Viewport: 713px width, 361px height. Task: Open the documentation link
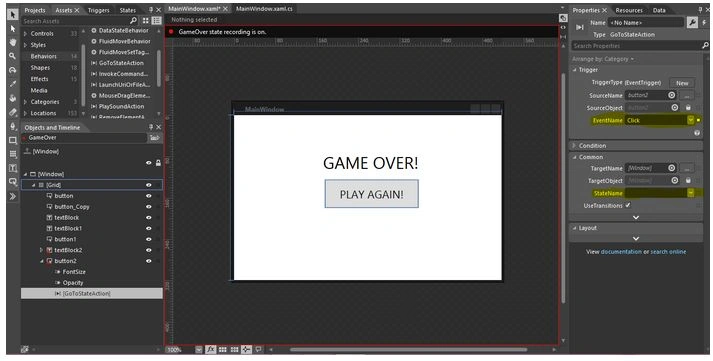pyautogui.click(x=621, y=251)
